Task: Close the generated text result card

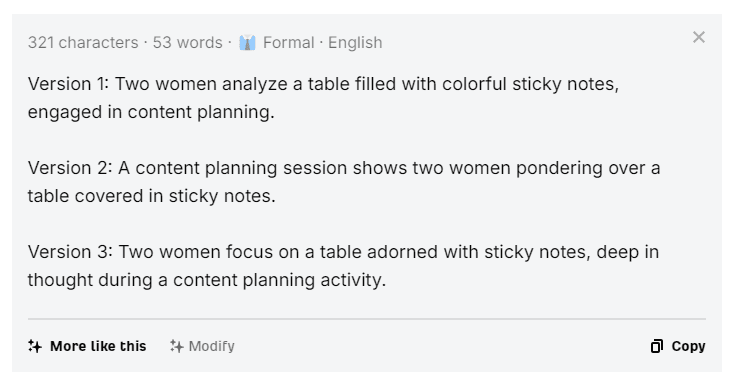Action: (698, 37)
